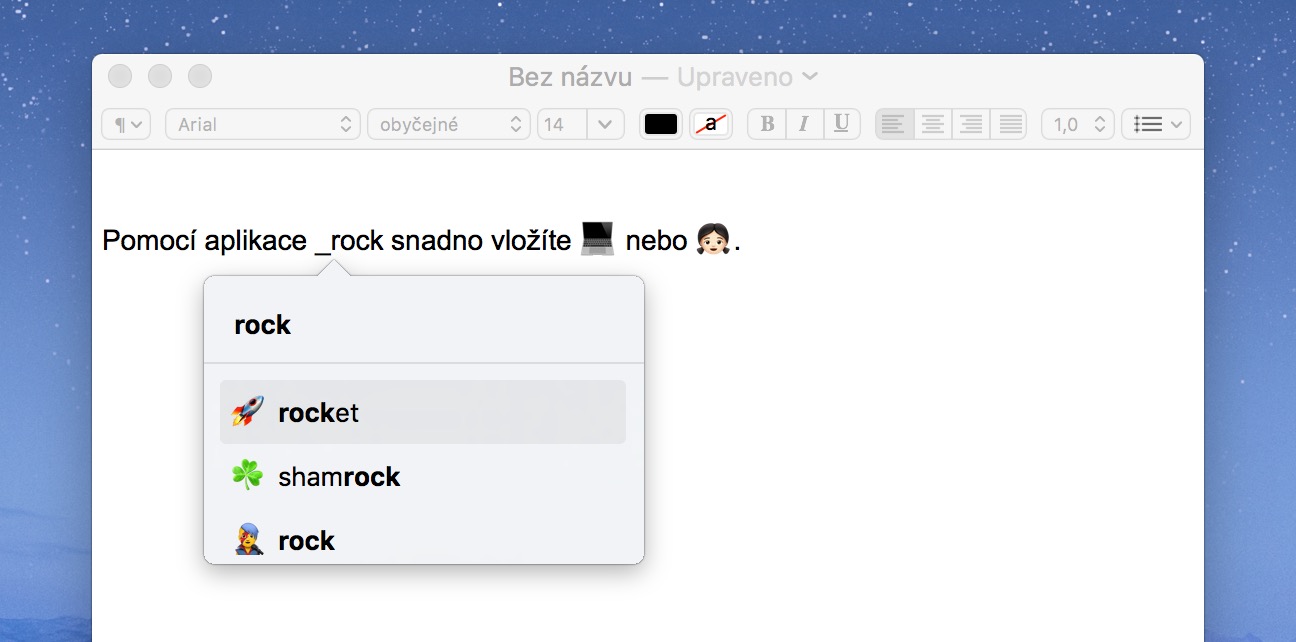
Task: Open the black text color swatch
Action: click(x=661, y=124)
